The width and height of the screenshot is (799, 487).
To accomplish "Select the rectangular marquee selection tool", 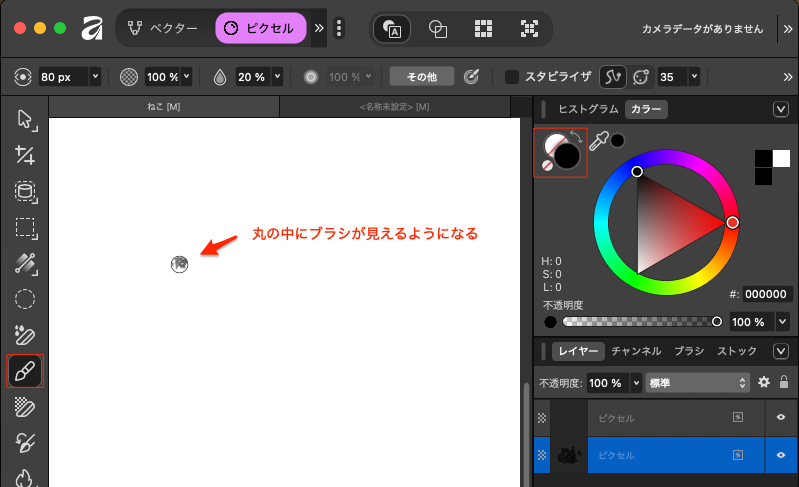I will 25,227.
